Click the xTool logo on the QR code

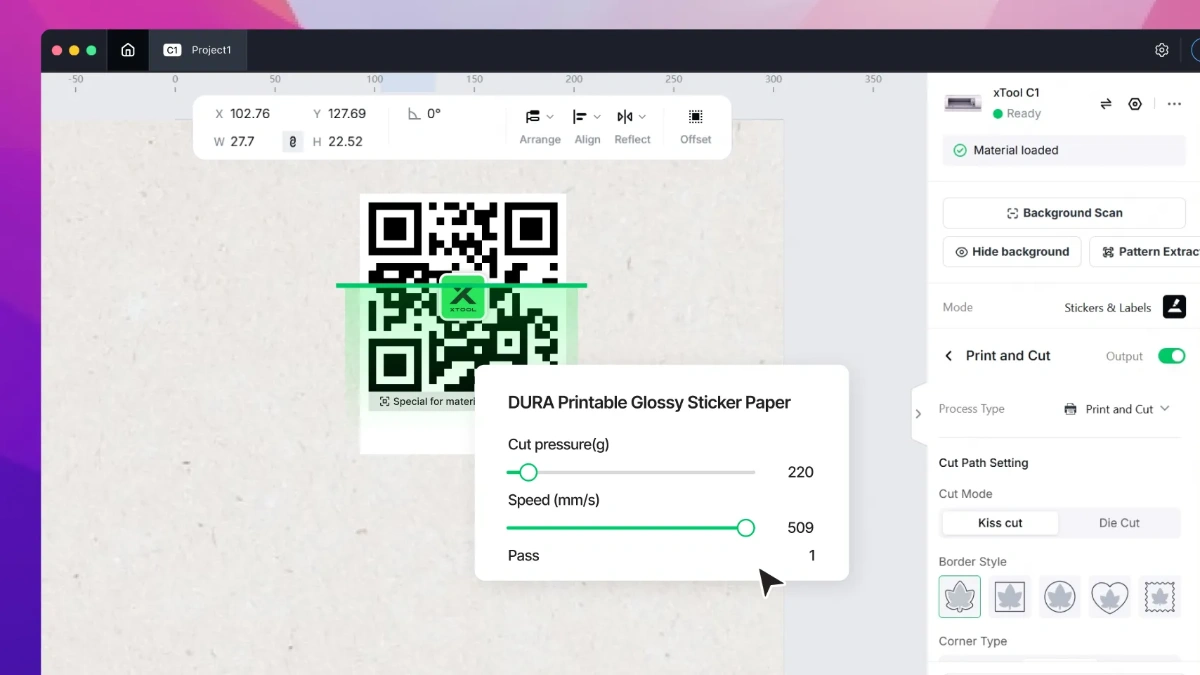pyautogui.click(x=462, y=297)
